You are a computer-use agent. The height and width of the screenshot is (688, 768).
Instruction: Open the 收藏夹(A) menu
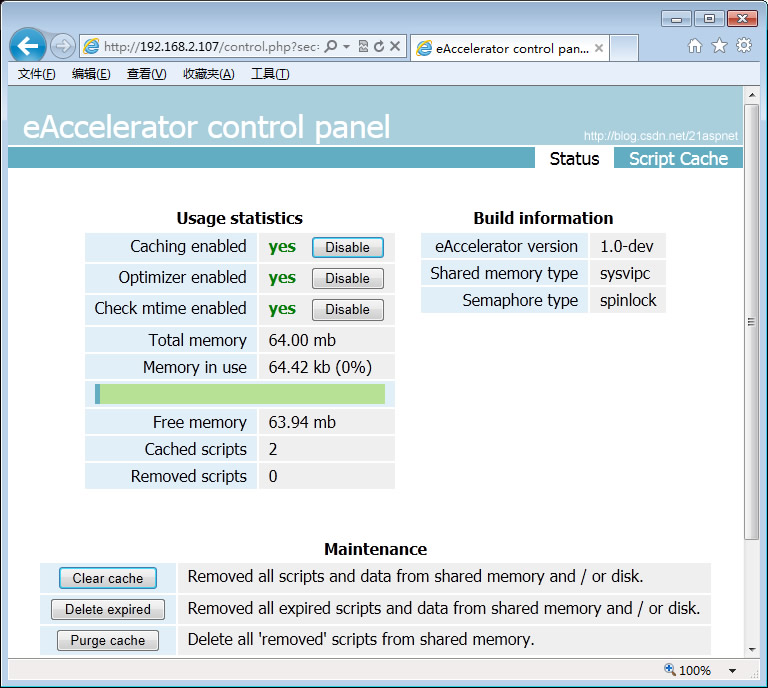click(209, 74)
